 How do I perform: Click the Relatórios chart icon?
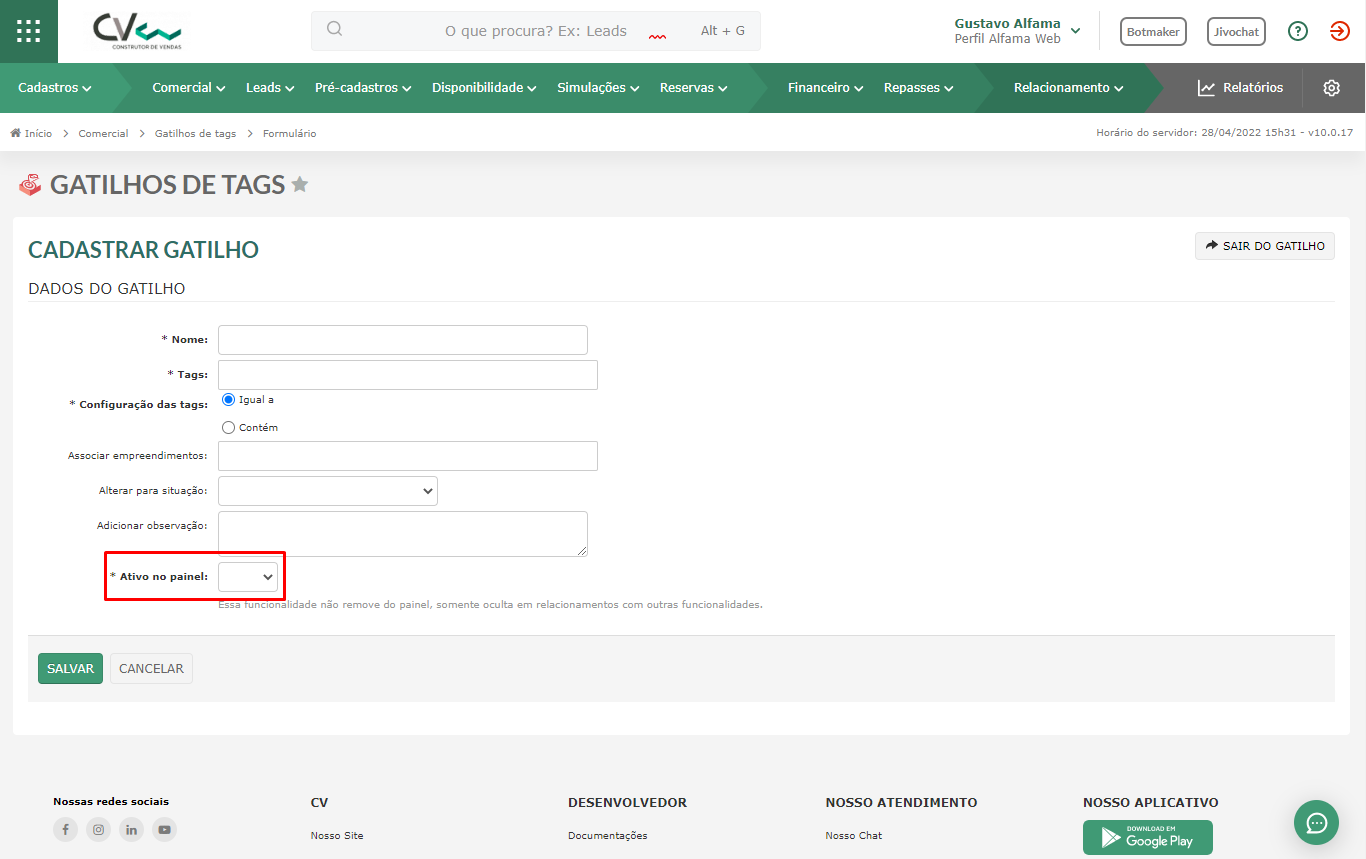(1207, 88)
